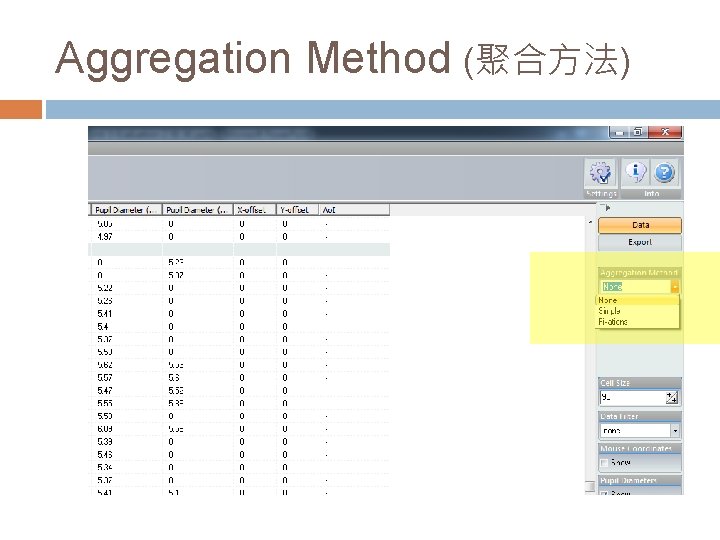Open the Help question mark icon
The width and height of the screenshot is (720, 540).
pyautogui.click(x=664, y=173)
